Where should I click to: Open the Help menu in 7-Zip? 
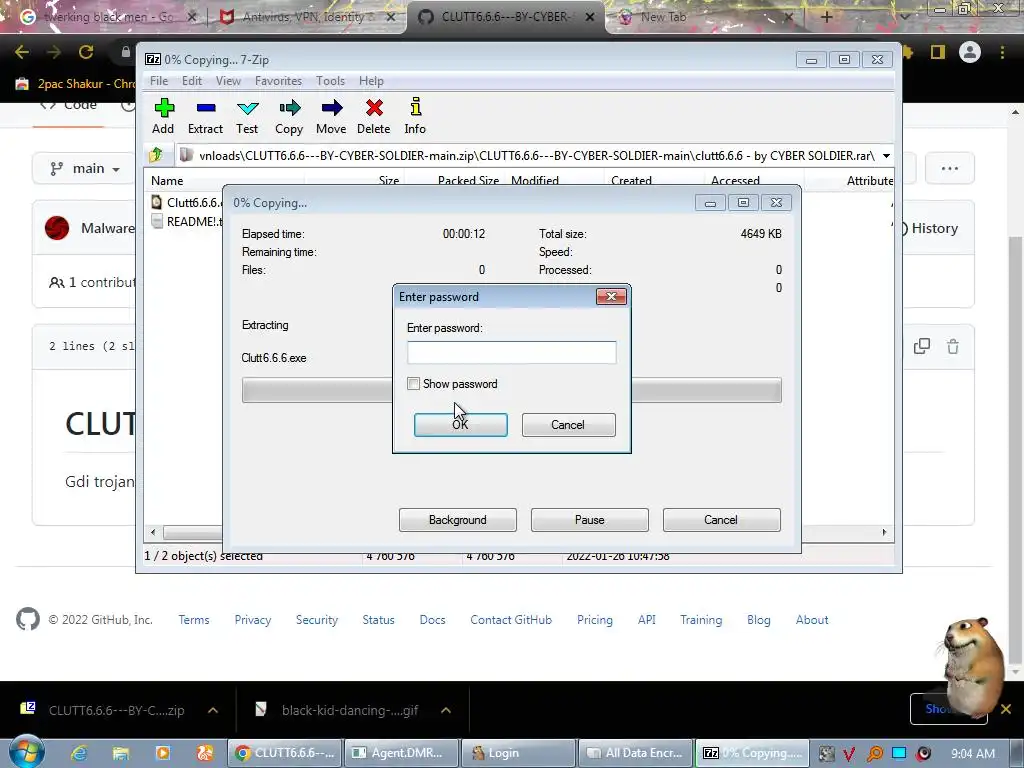click(371, 81)
